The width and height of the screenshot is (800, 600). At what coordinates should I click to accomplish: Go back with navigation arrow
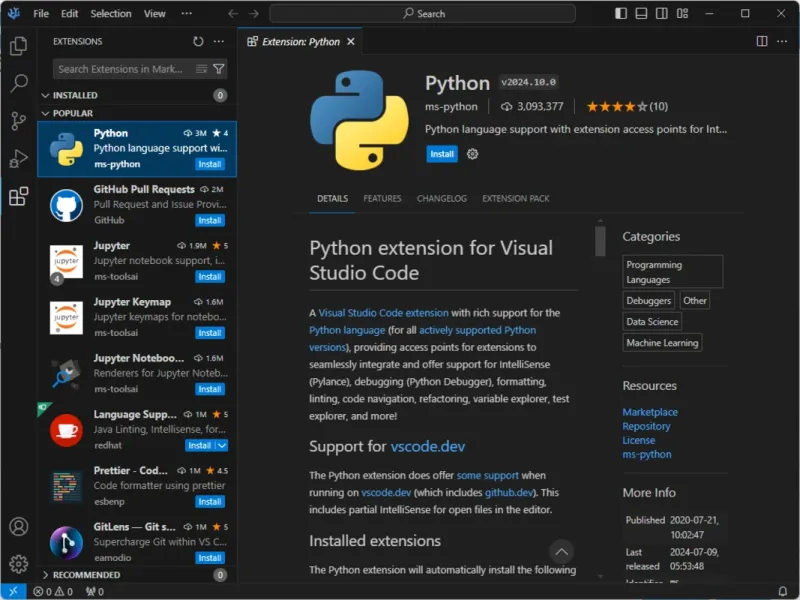click(233, 14)
